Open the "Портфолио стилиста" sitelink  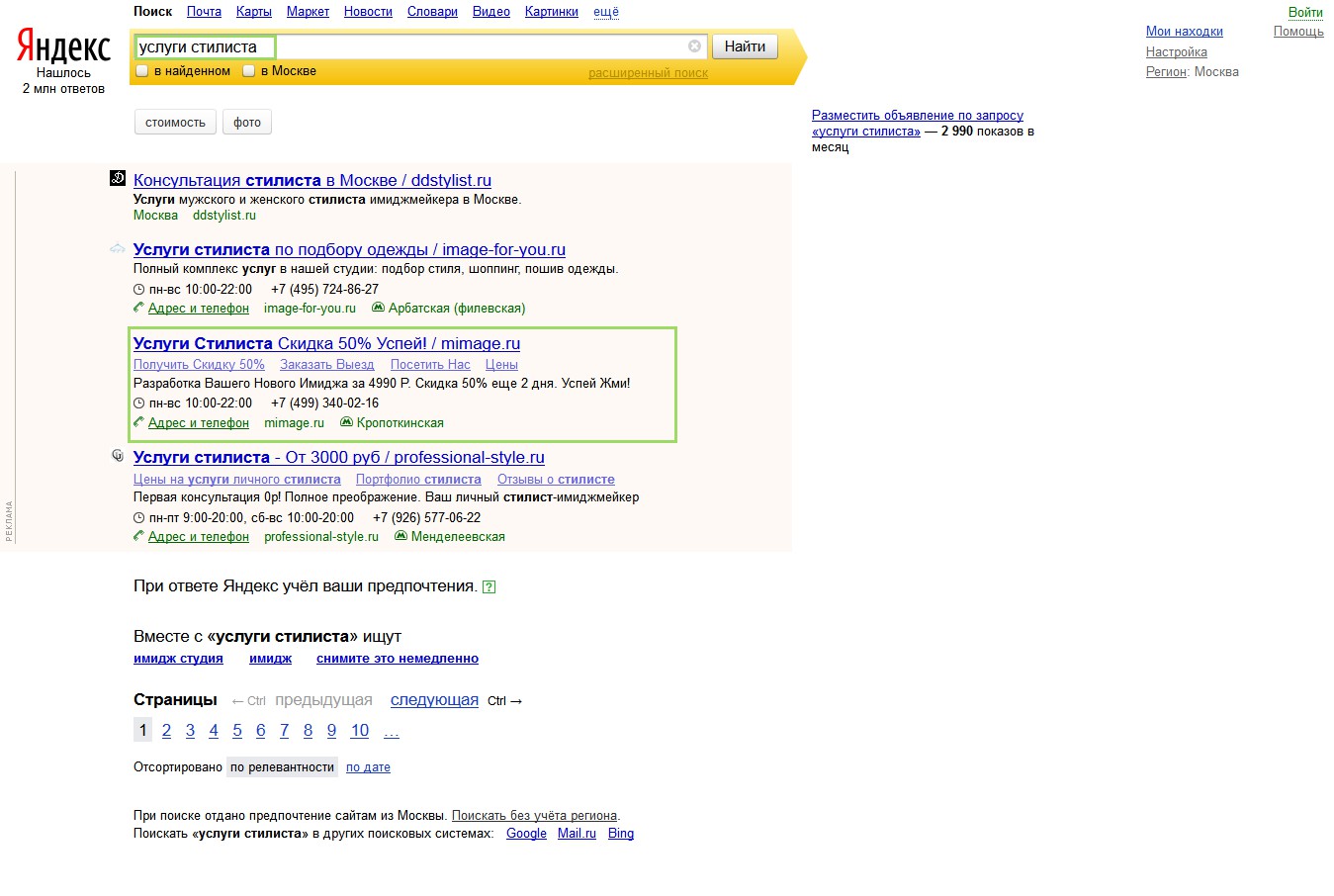click(418, 480)
